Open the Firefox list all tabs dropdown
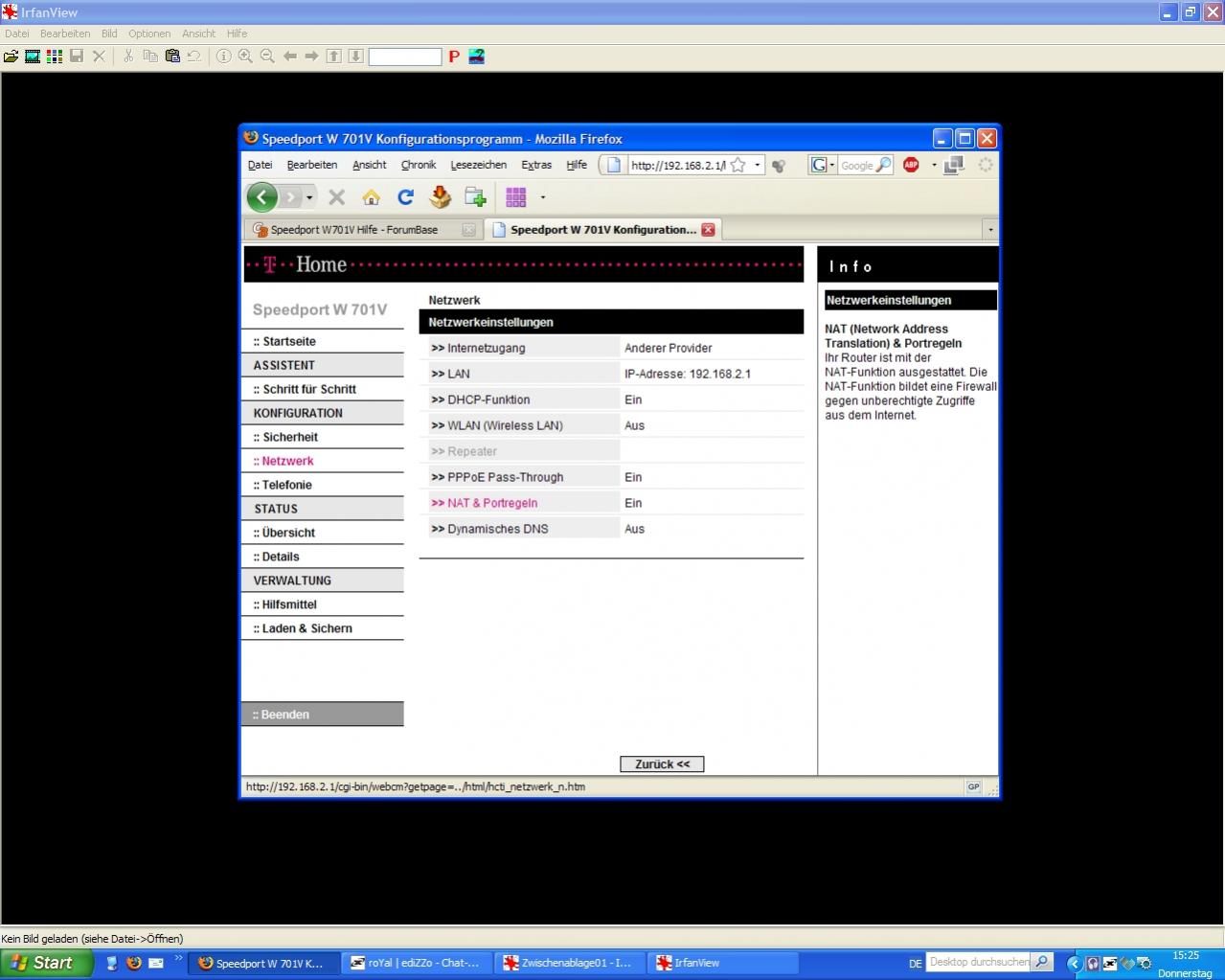The width and height of the screenshot is (1225, 980). 990,230
